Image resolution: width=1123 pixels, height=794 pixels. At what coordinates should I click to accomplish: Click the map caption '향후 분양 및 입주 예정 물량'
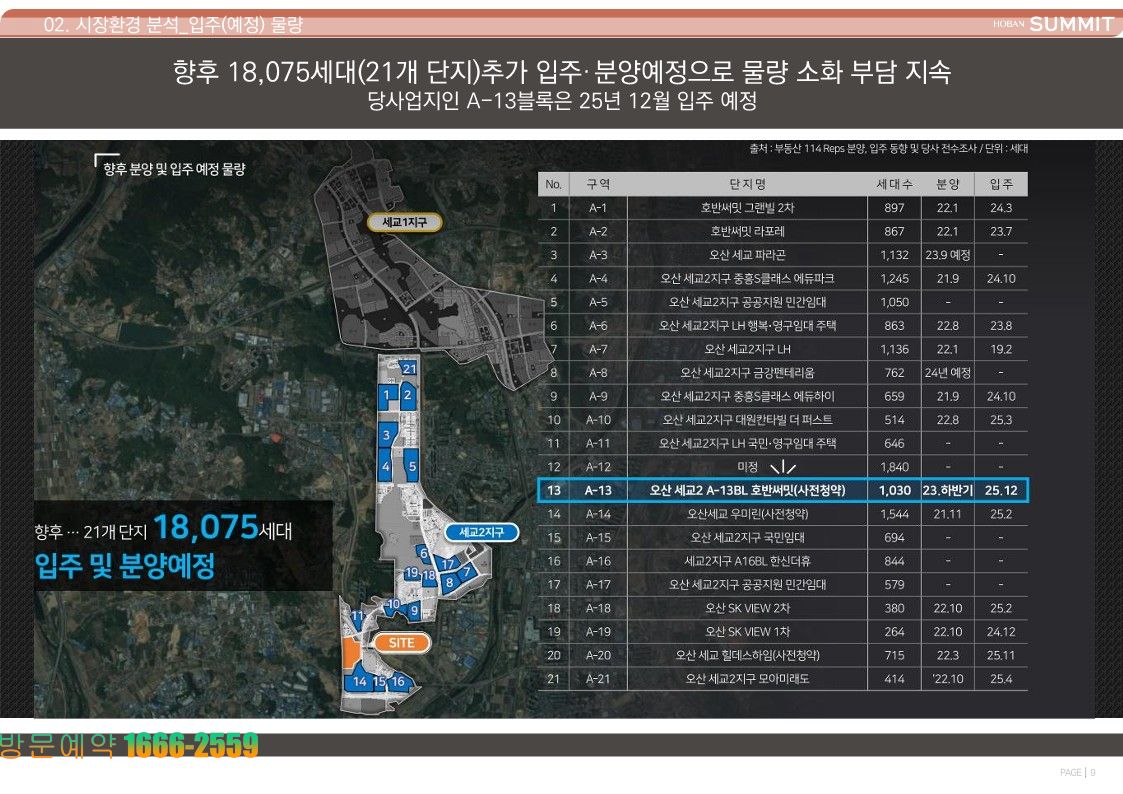click(x=174, y=169)
